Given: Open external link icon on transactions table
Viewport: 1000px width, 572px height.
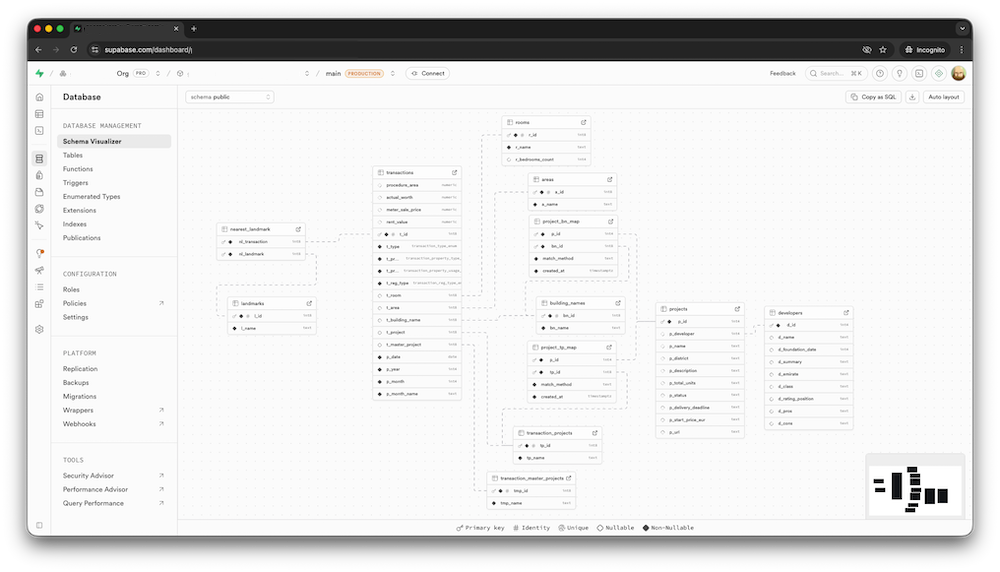Looking at the screenshot, I should [454, 172].
